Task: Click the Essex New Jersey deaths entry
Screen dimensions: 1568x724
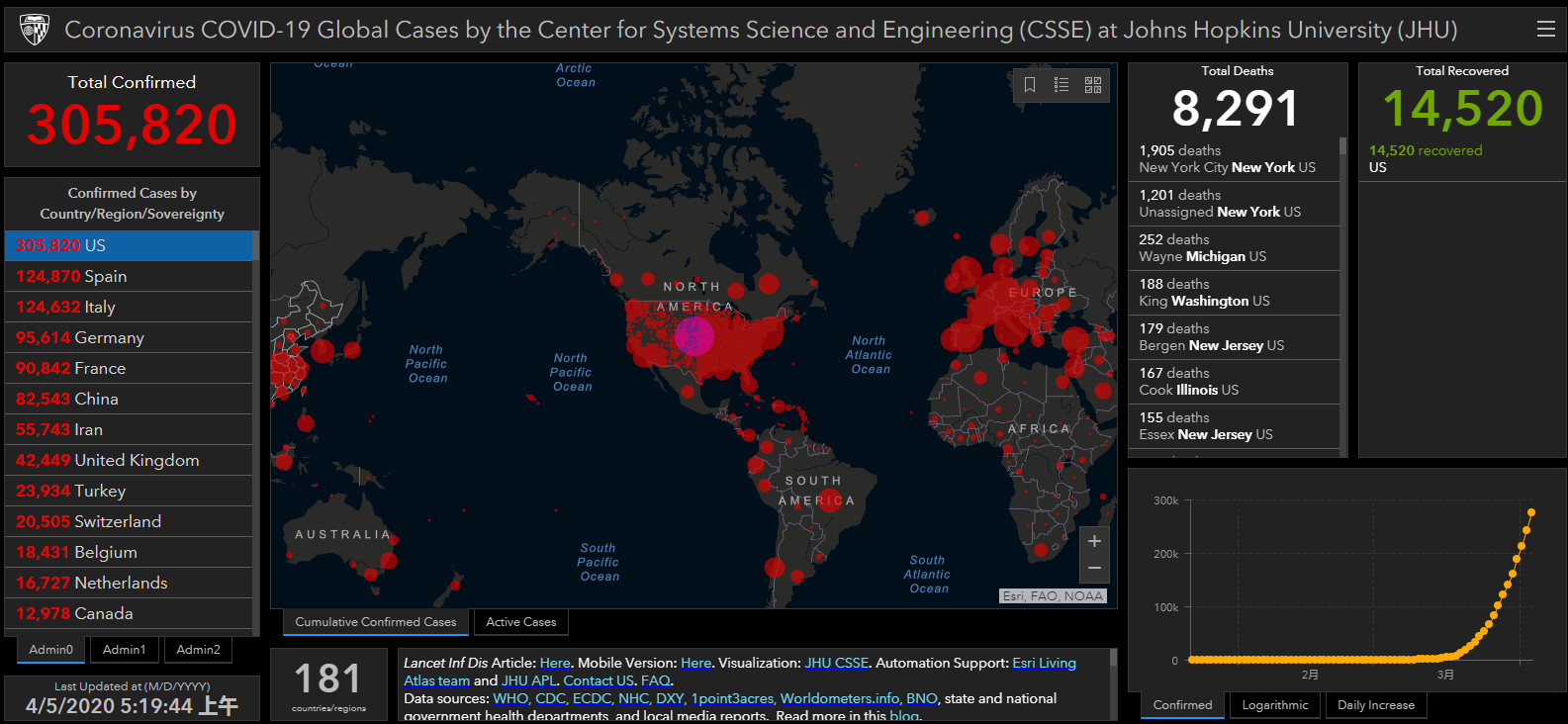Action: 1234,426
